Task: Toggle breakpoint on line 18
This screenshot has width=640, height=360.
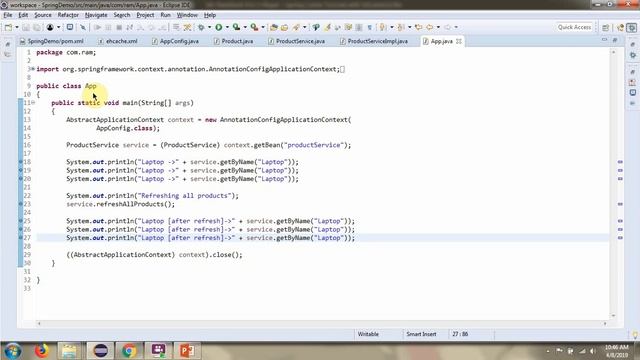Action: click(21, 162)
